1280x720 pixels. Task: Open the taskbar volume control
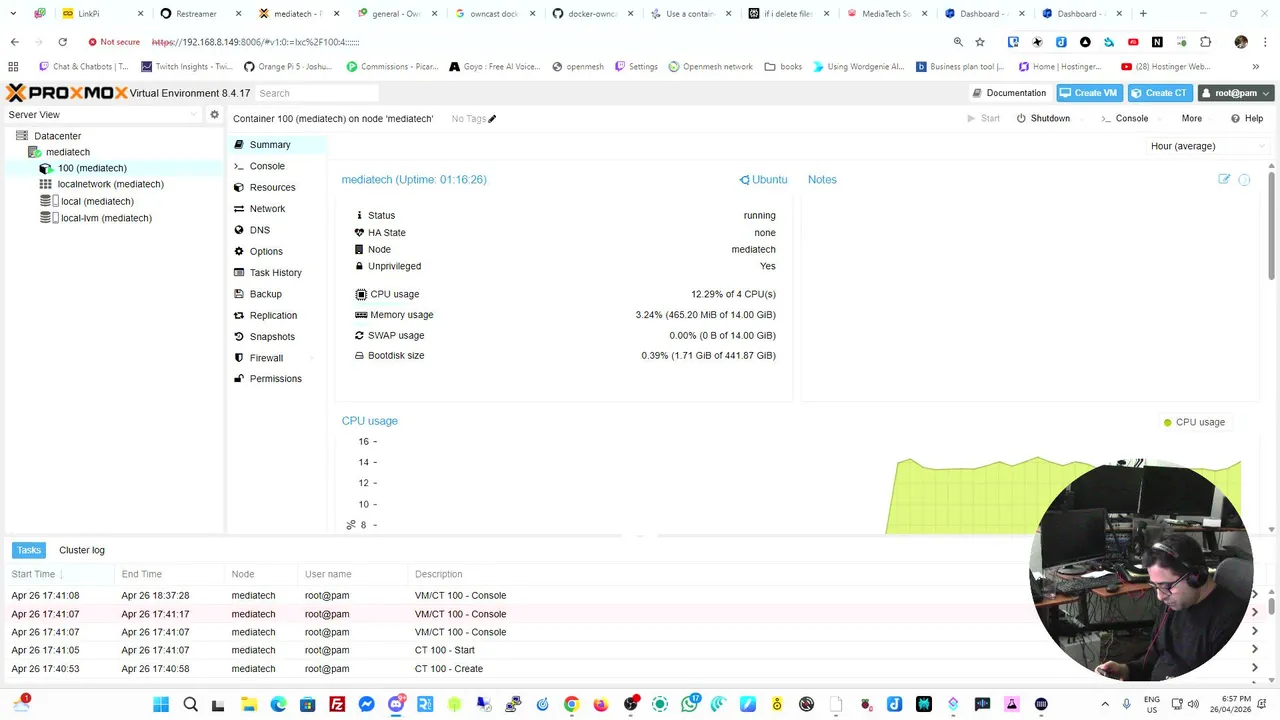1193,704
